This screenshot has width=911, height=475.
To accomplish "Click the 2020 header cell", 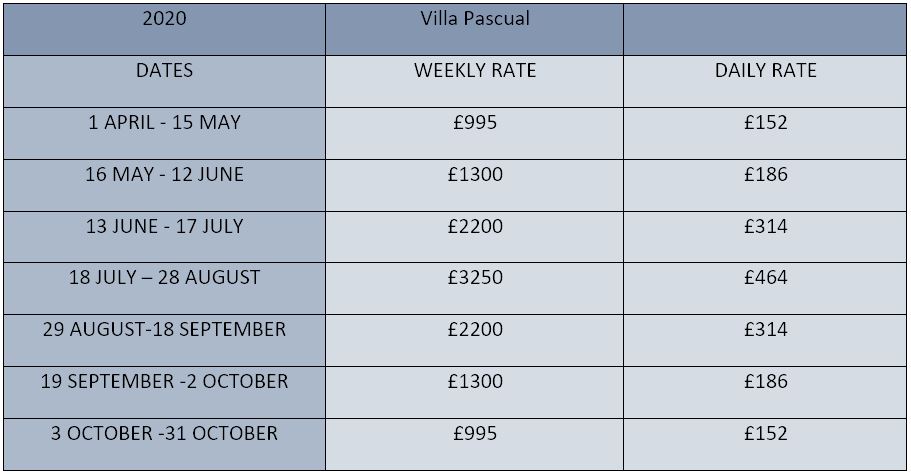I will click(x=164, y=19).
